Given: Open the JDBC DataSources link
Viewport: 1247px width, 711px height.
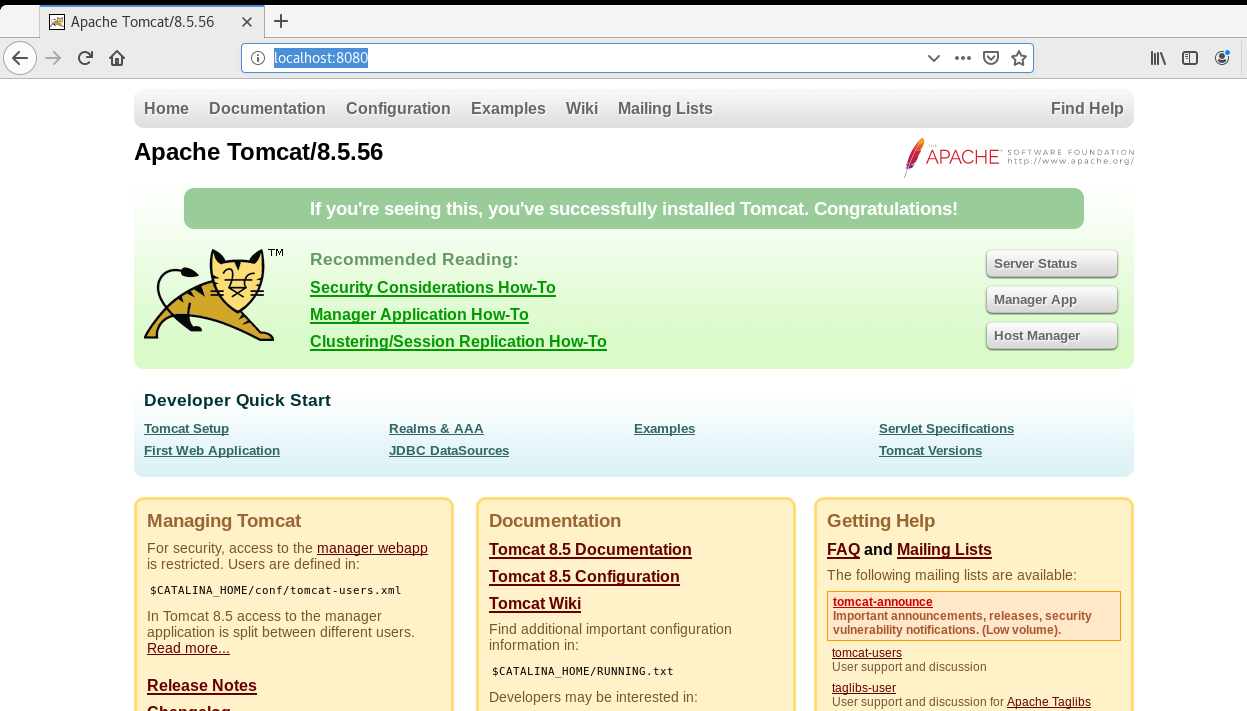Looking at the screenshot, I should pos(449,451).
